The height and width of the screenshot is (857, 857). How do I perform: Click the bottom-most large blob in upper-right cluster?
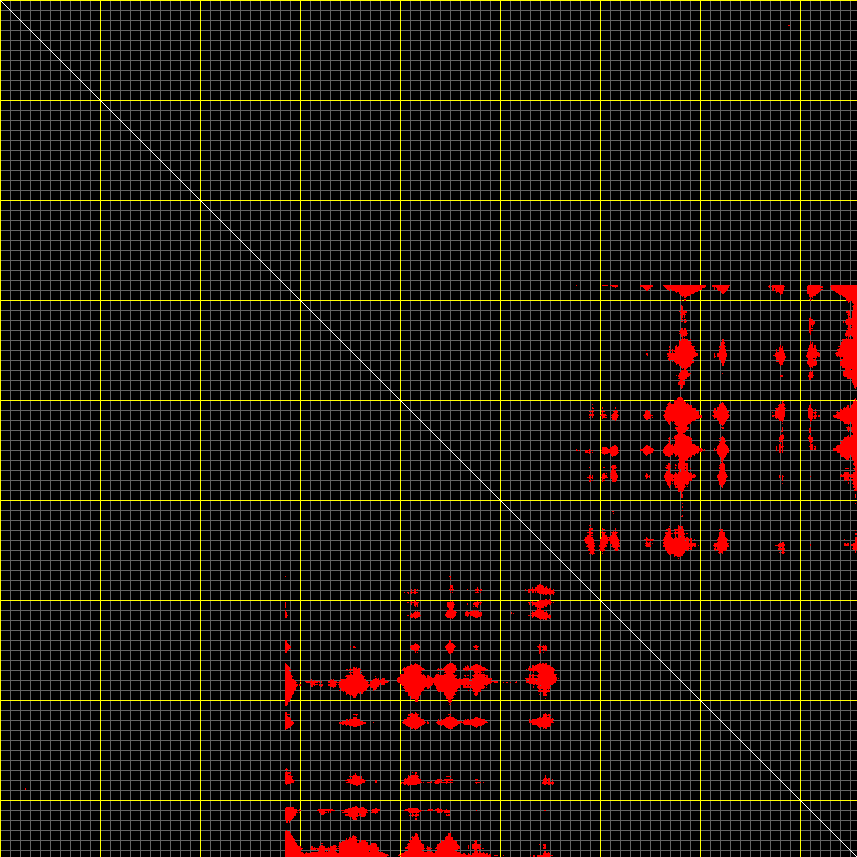(679, 543)
